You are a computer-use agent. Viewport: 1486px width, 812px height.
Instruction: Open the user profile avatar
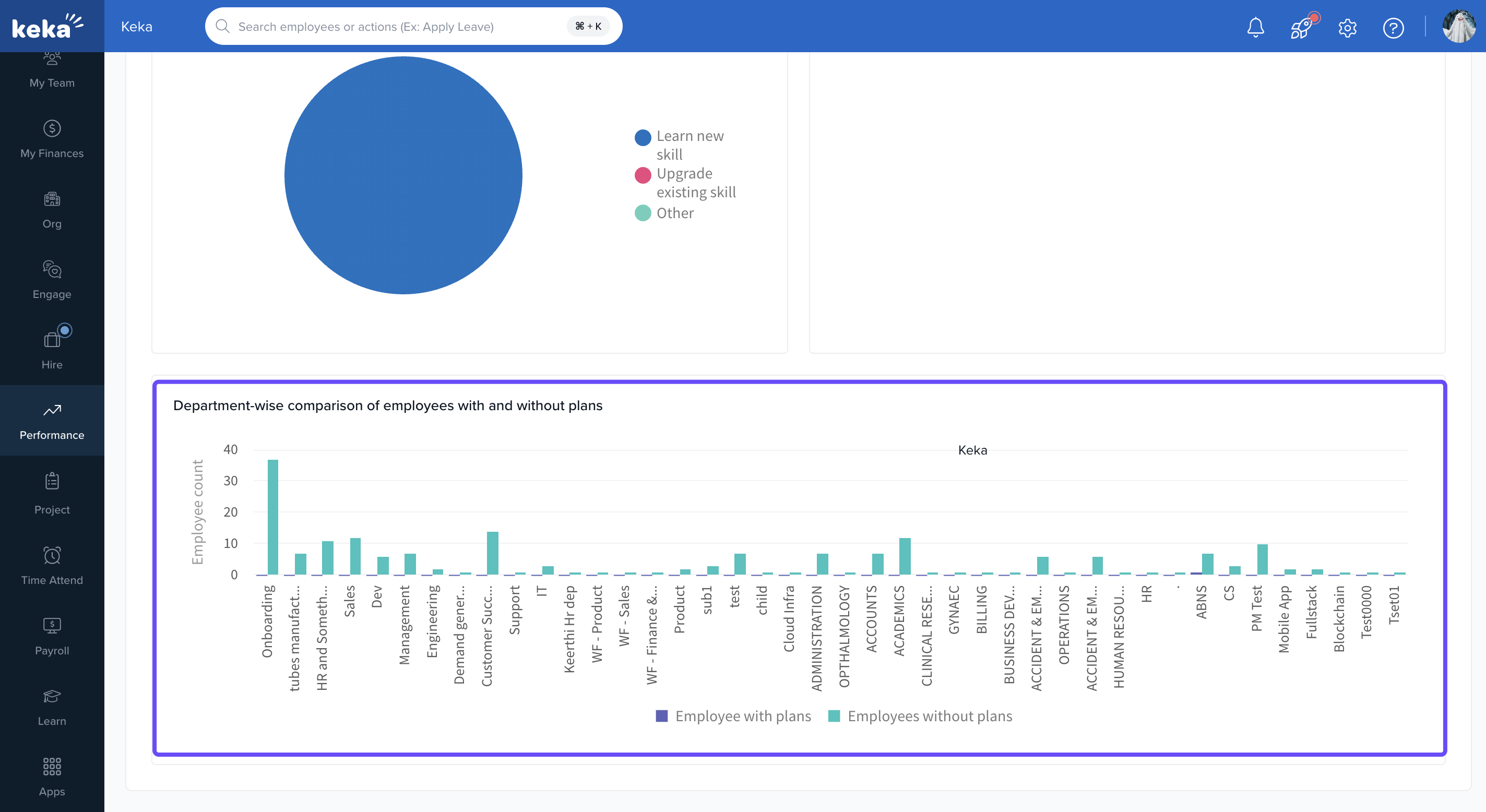click(x=1458, y=26)
